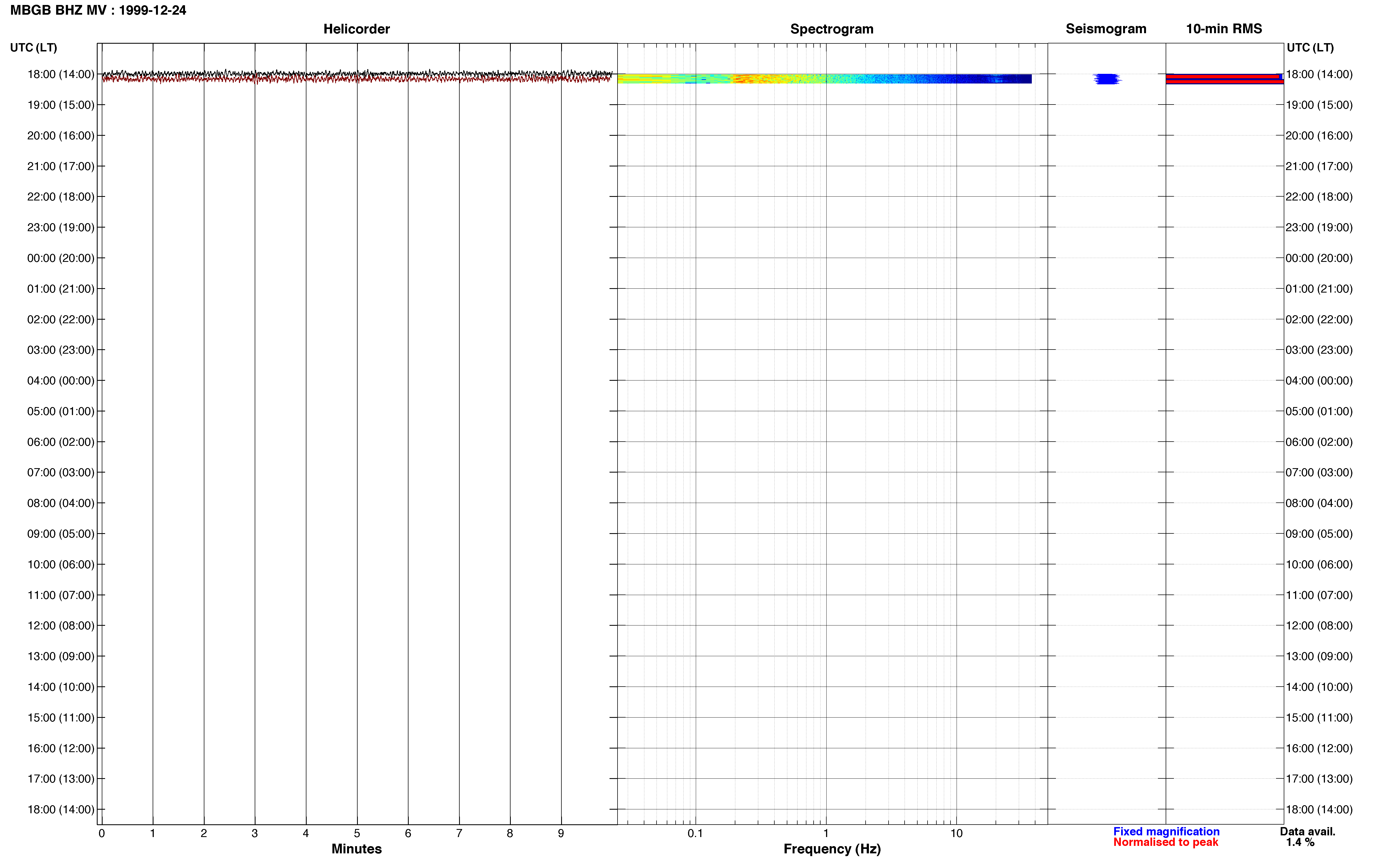
Task: Click the "Frequency (Hz)" x-axis label
Action: 832,849
